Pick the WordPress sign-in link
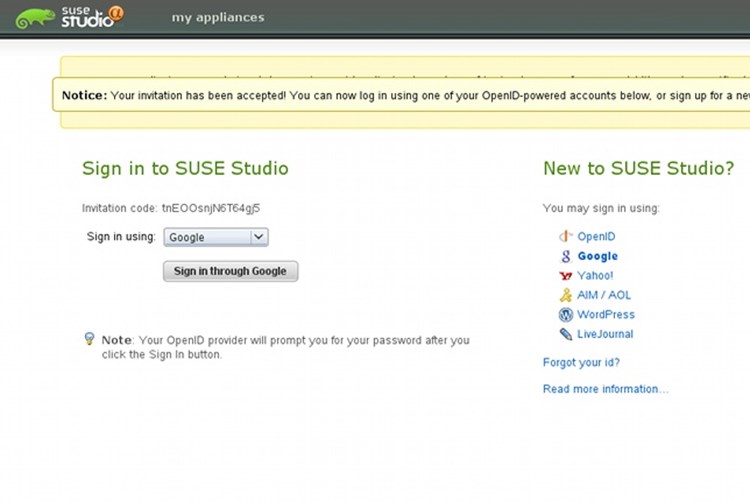 tap(606, 314)
